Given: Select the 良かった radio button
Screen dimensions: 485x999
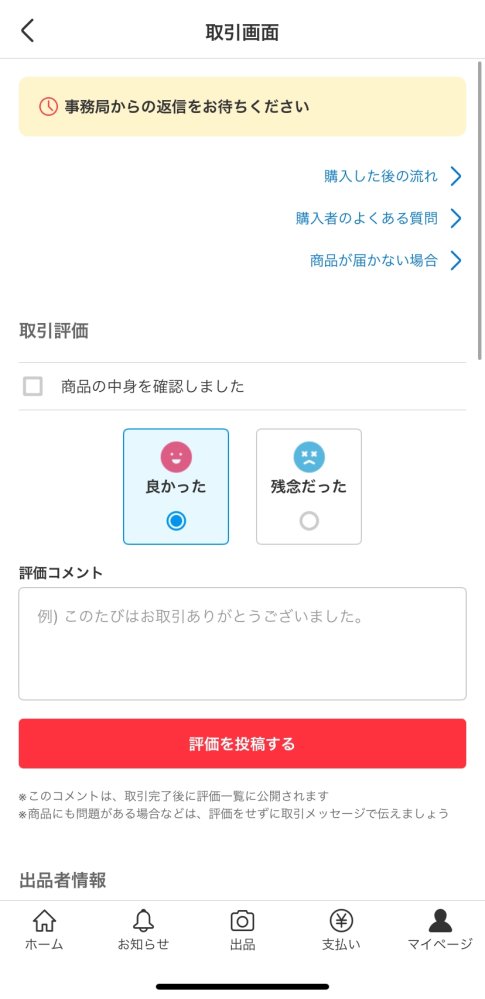Looking at the screenshot, I should (x=176, y=521).
